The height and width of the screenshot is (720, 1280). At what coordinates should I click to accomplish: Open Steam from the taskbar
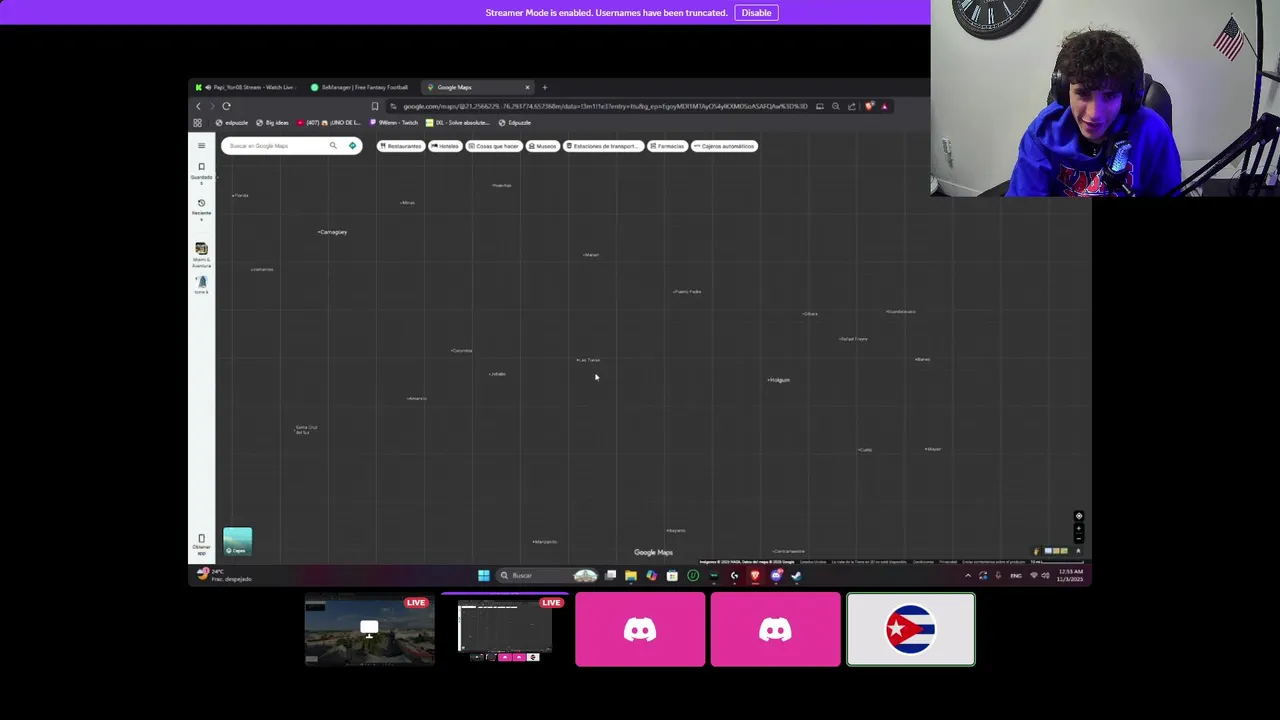pyautogui.click(x=797, y=575)
